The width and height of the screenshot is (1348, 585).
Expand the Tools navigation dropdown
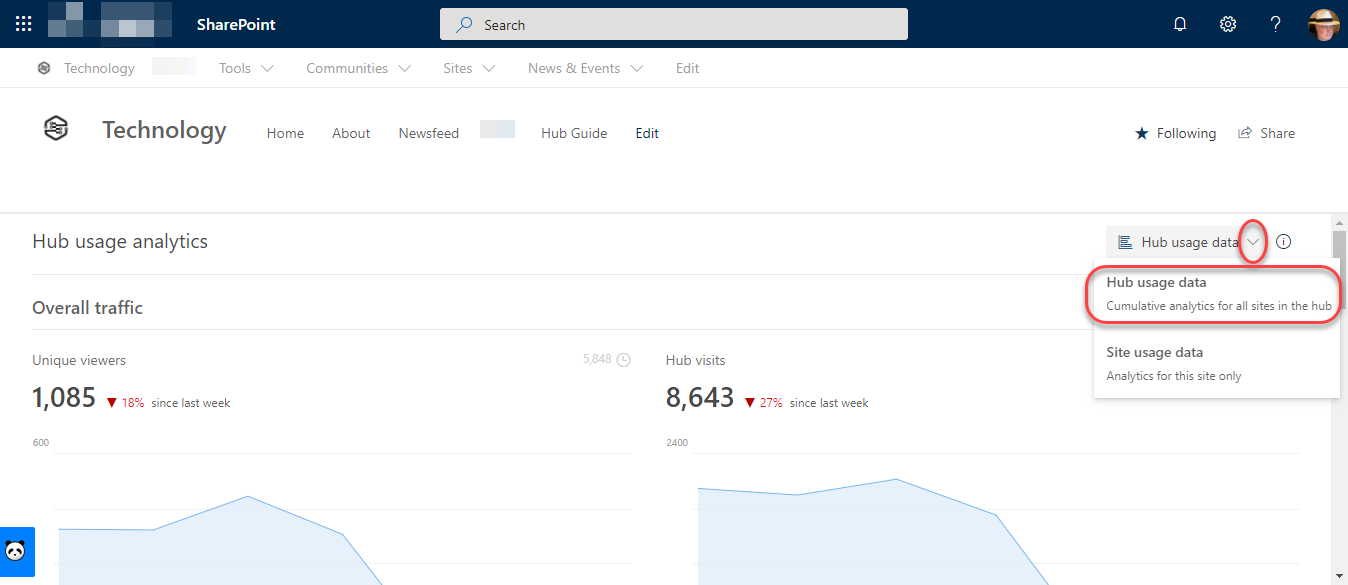pyautogui.click(x=267, y=68)
